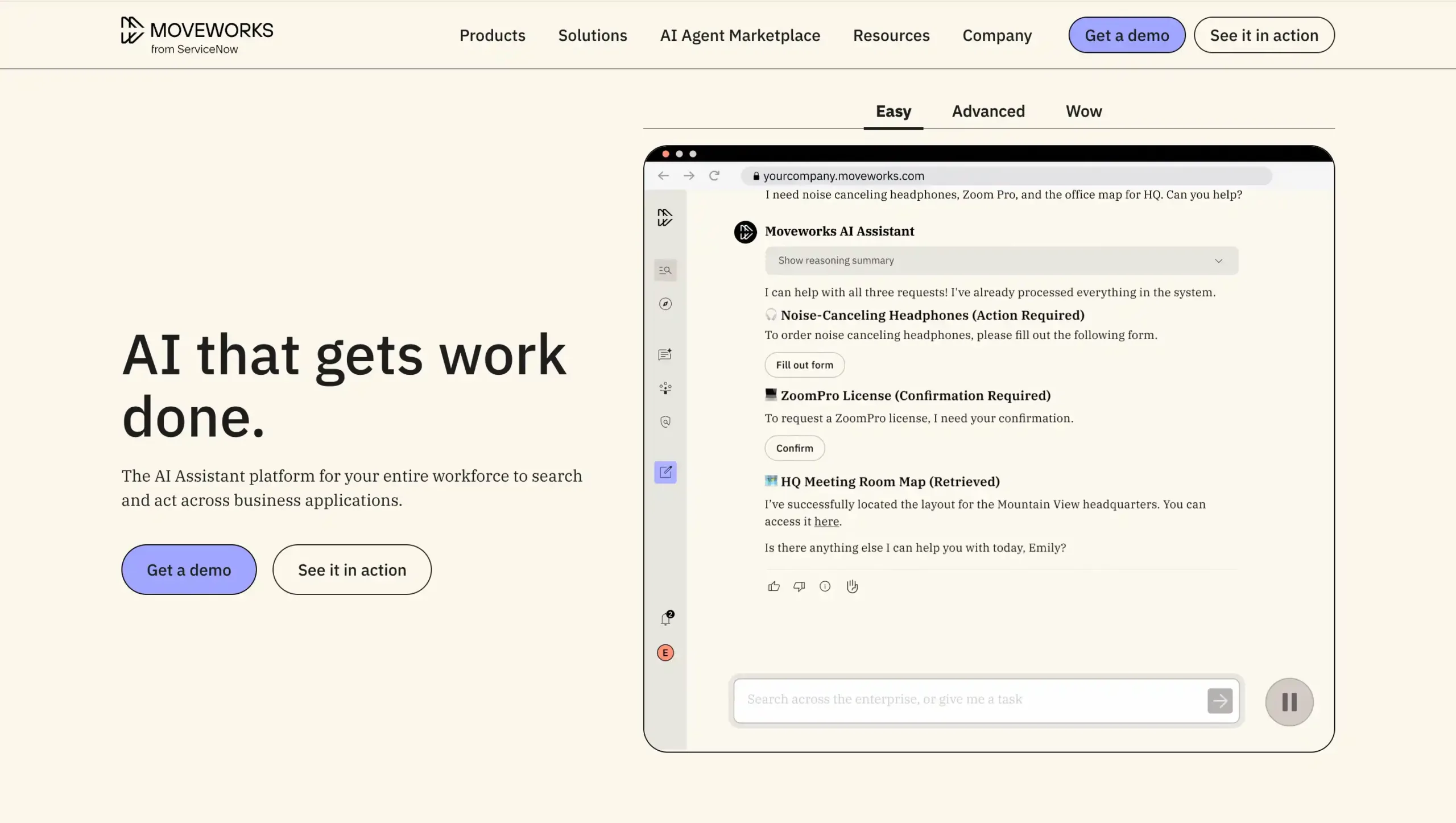Click See it in action under headline
The width and height of the screenshot is (1456, 823).
tap(352, 570)
